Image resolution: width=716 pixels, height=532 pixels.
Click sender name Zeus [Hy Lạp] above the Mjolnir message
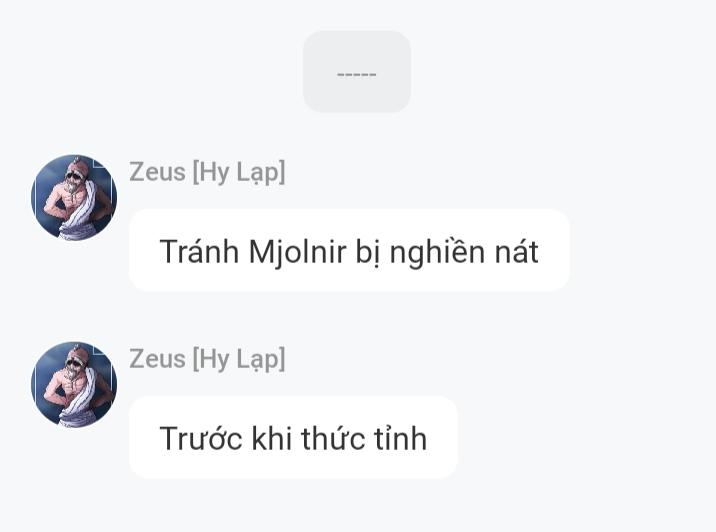pyautogui.click(x=207, y=172)
